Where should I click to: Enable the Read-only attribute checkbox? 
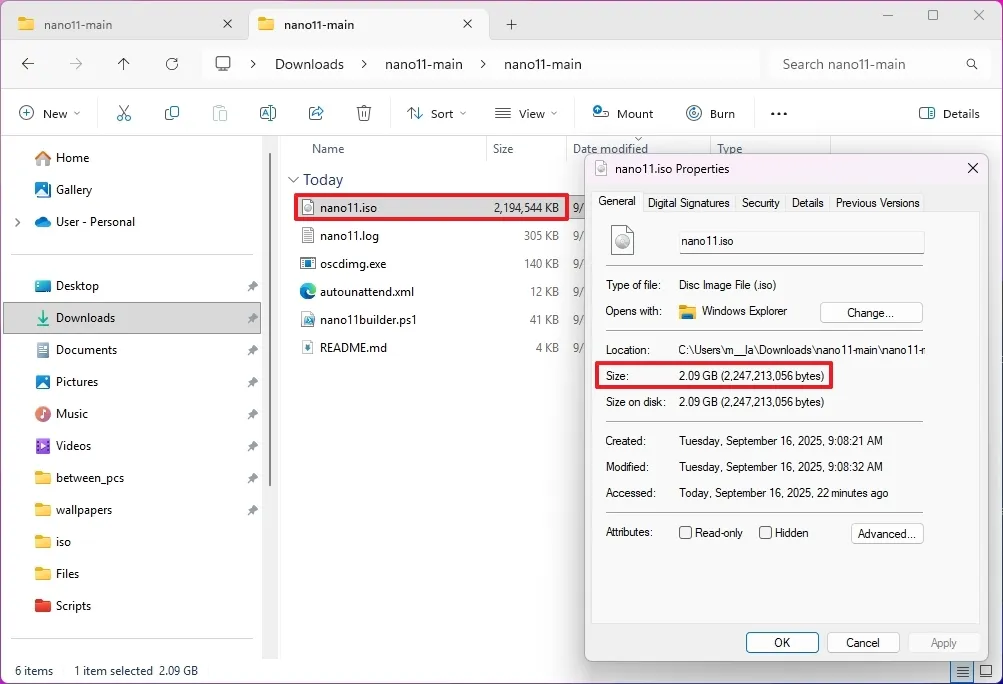coord(686,532)
